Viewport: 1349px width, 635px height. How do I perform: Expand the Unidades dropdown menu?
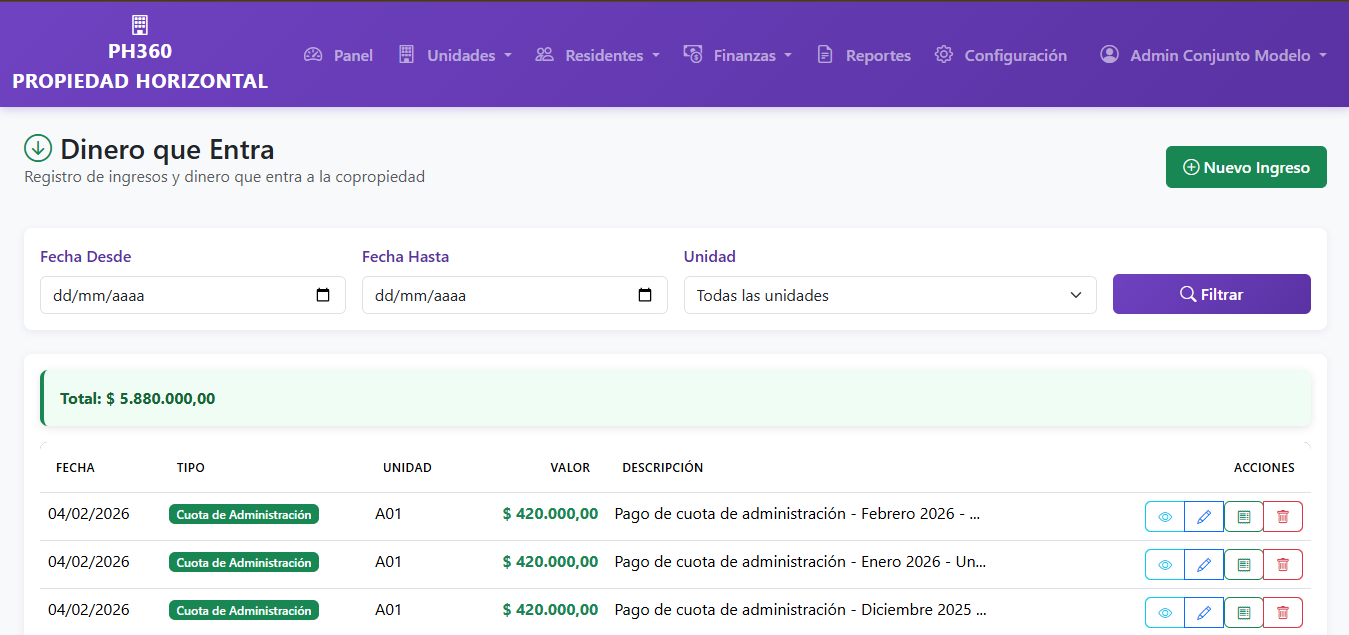pyautogui.click(x=455, y=55)
